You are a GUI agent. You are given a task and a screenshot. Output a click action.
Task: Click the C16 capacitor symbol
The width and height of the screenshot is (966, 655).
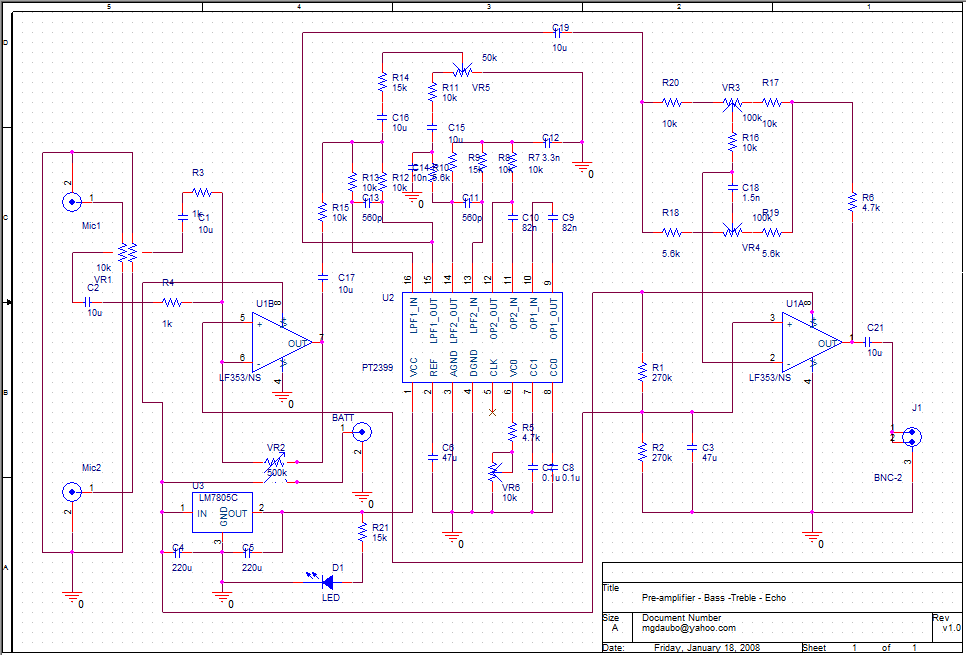(x=383, y=118)
